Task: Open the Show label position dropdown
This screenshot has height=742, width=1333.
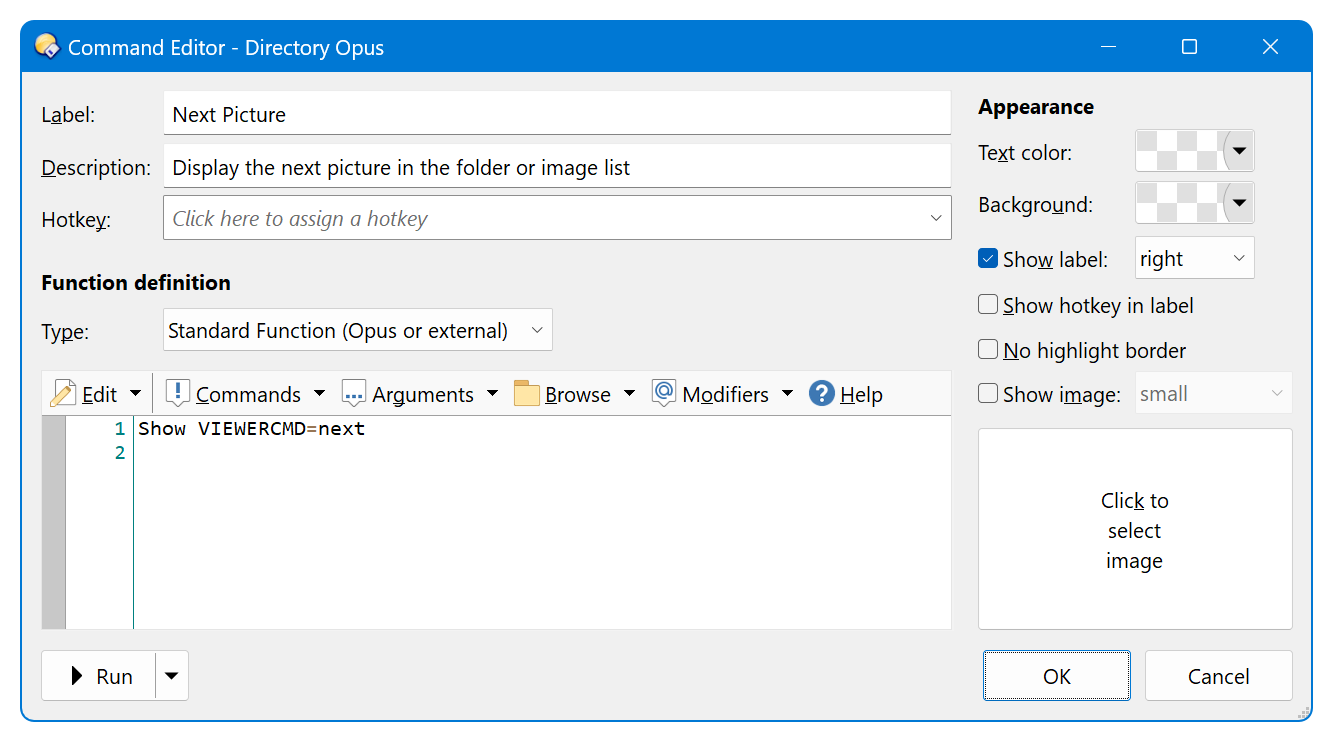Action: (1194, 258)
